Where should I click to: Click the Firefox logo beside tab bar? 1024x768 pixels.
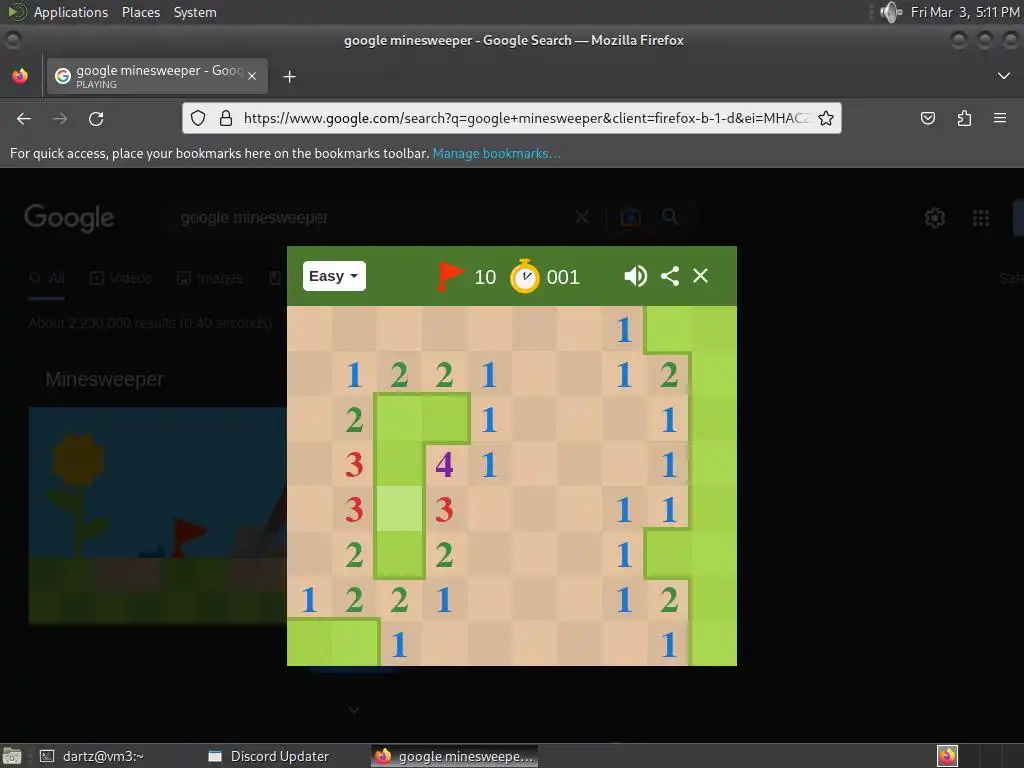click(20, 76)
